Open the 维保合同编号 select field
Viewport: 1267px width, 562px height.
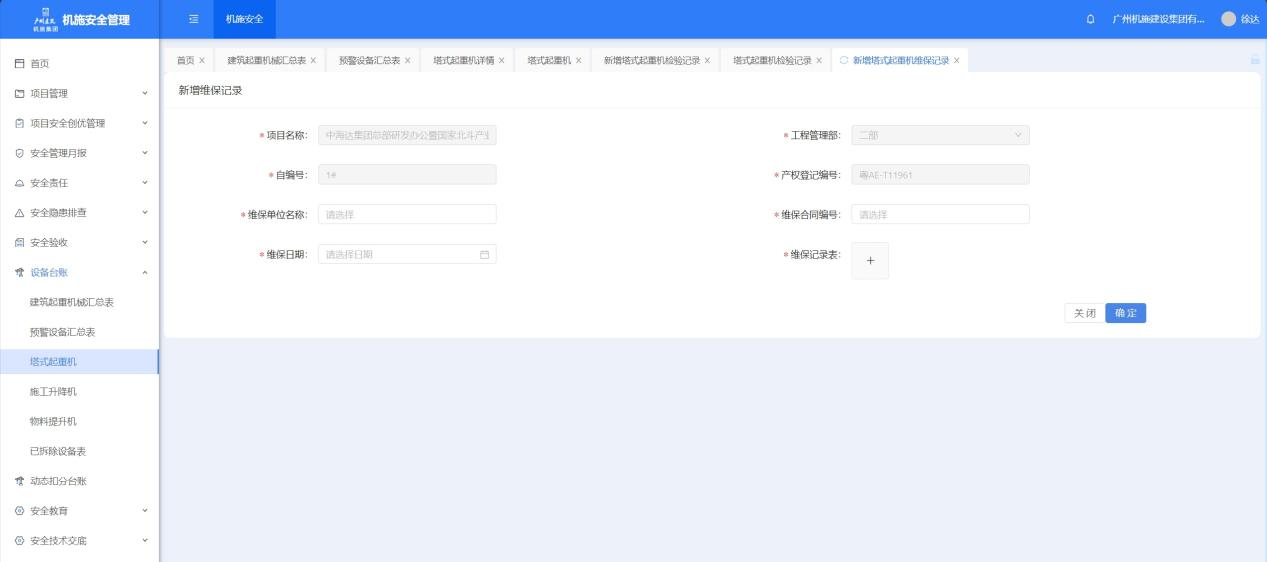click(x=939, y=214)
